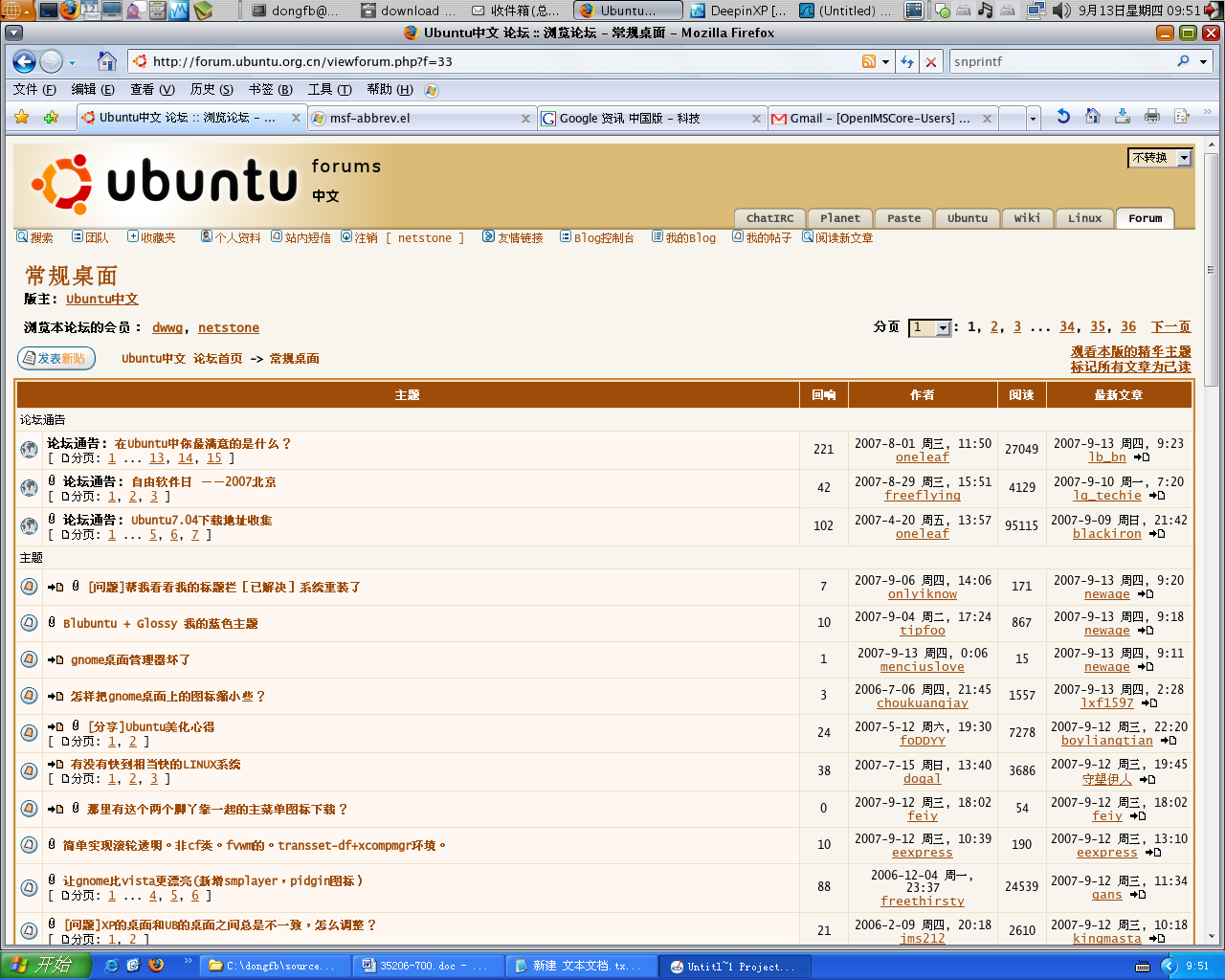
Task: Switch to the msf-abbrev.el tab
Action: [x=421, y=118]
